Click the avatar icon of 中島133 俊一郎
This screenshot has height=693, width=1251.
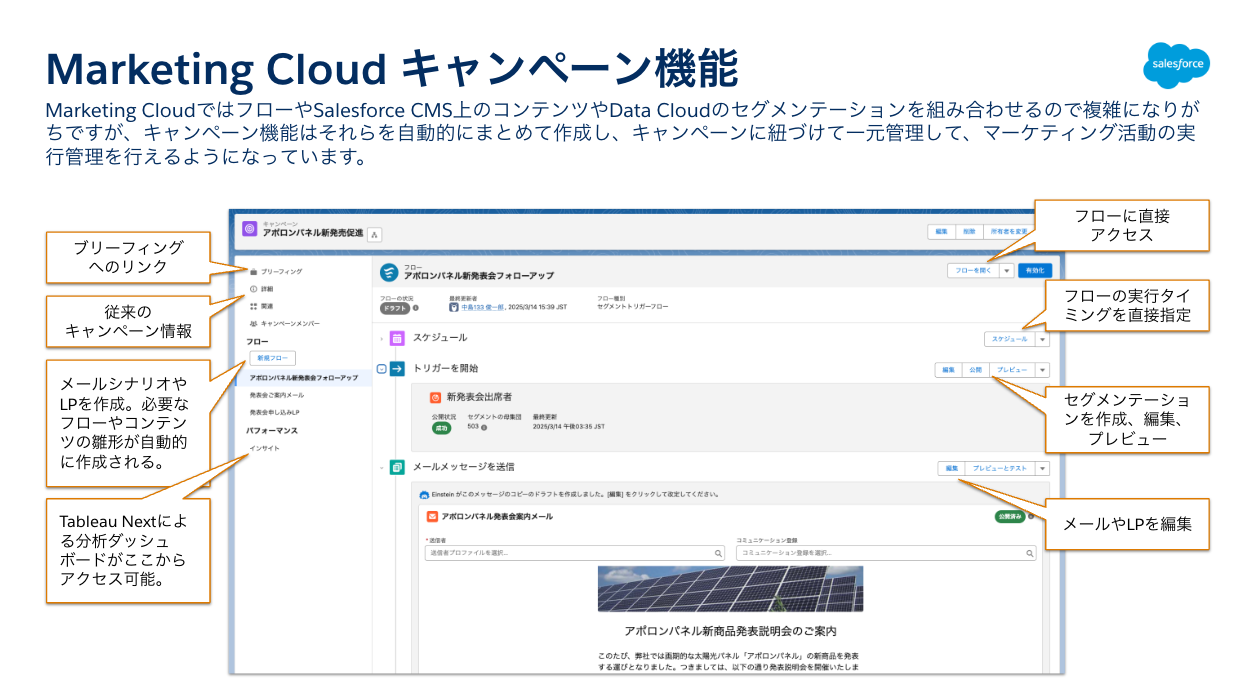pos(453,308)
